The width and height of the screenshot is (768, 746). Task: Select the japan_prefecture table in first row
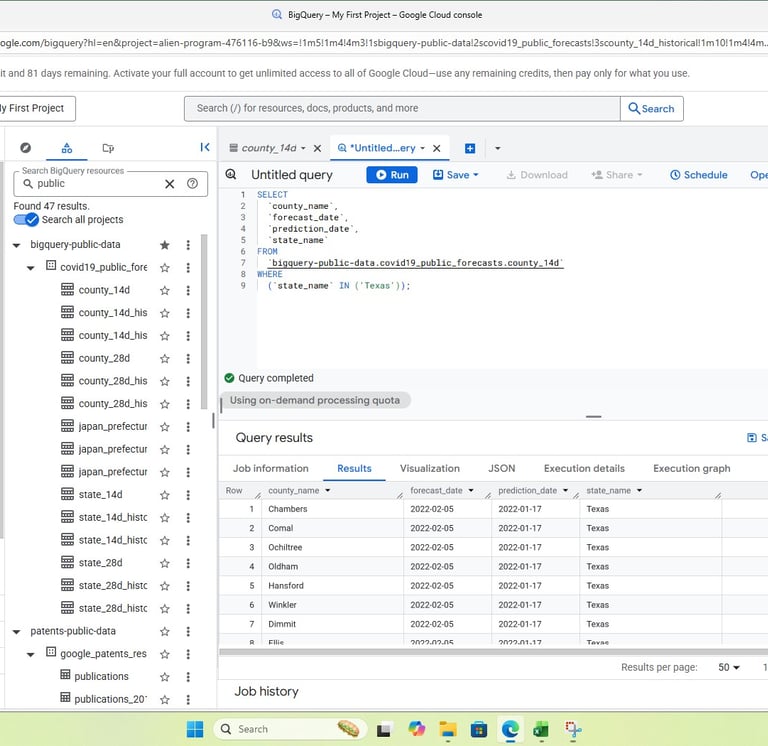[x=113, y=427]
